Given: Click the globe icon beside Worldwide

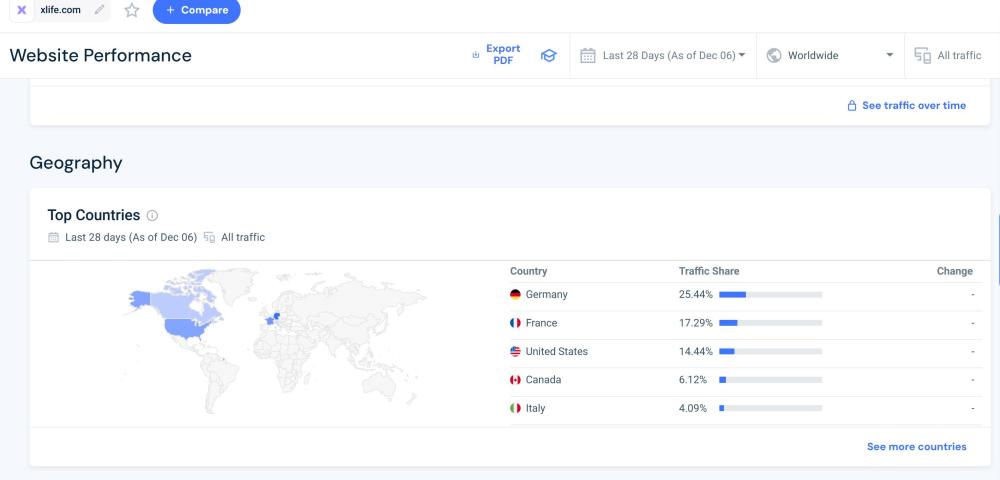Looking at the screenshot, I should pos(774,56).
